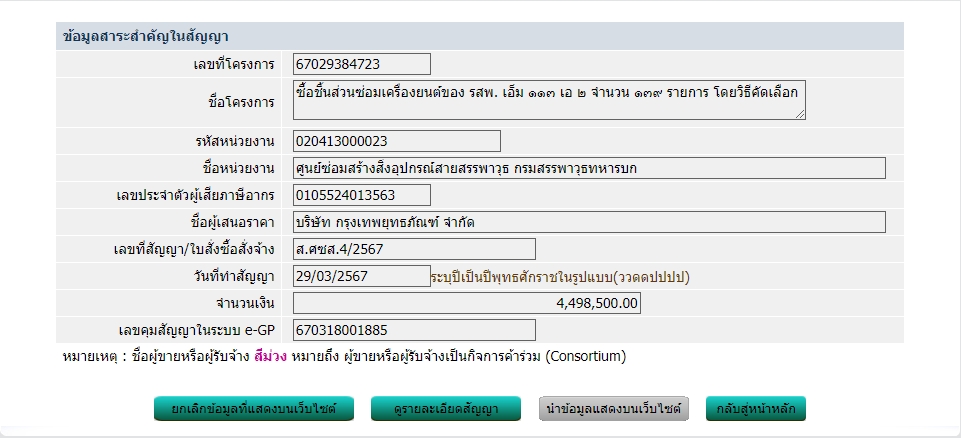Image resolution: width=961 pixels, height=438 pixels.
Task: Focus the e-GP contract control number field
Action: (x=414, y=330)
